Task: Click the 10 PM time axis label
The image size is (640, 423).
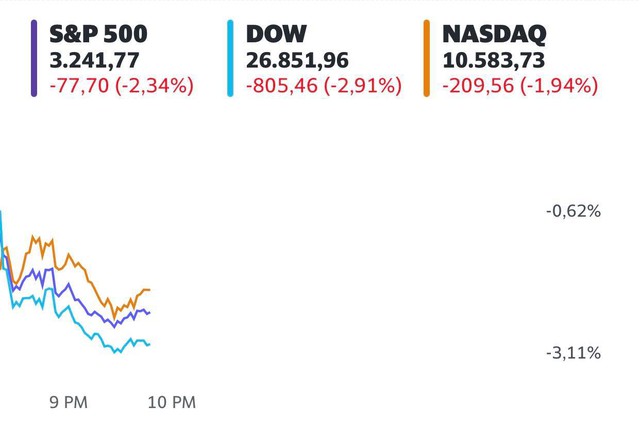Action: click(x=171, y=403)
